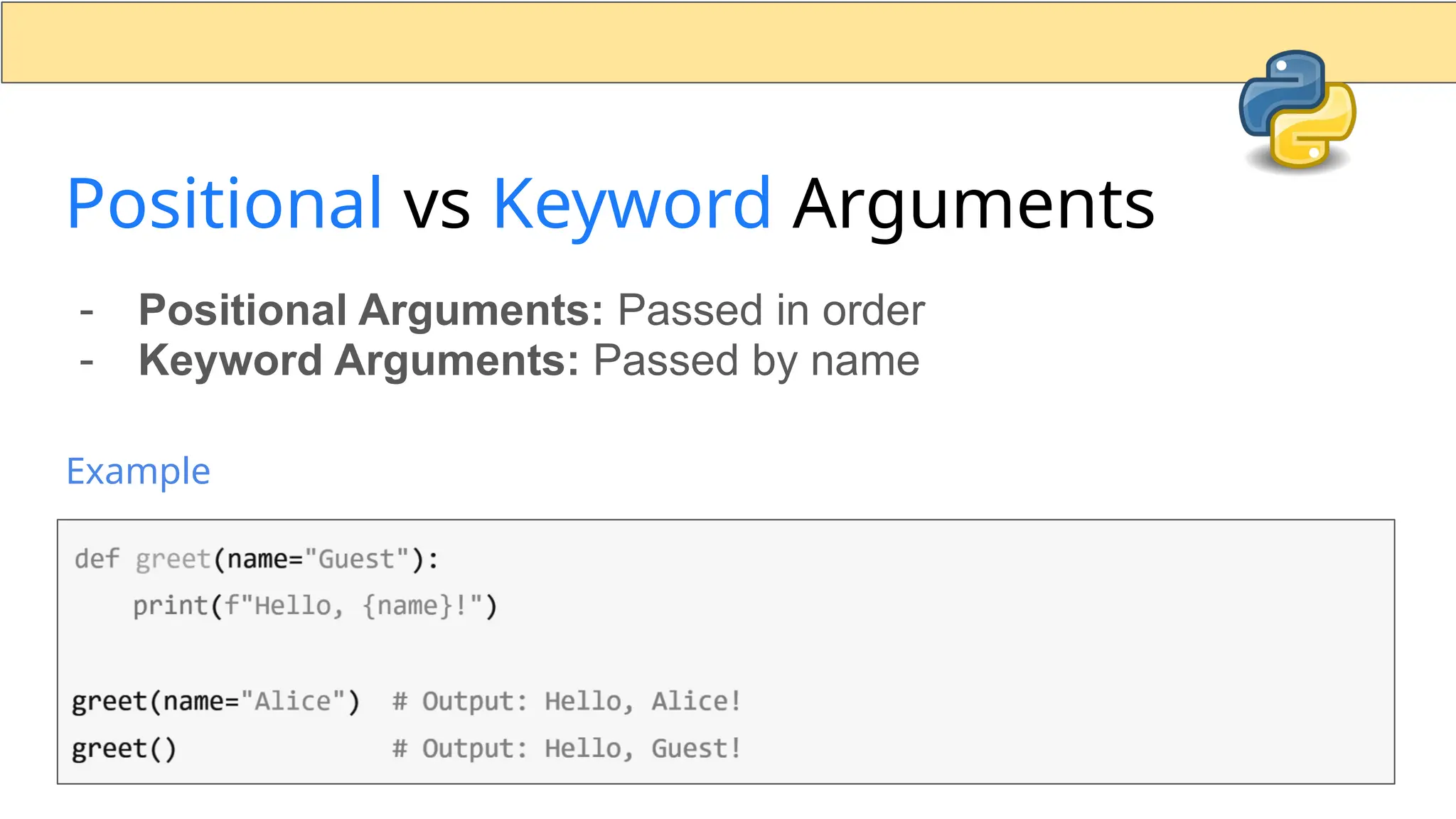Click the greet(name="Alice") call
The width and height of the screenshot is (1456, 819).
point(215,702)
